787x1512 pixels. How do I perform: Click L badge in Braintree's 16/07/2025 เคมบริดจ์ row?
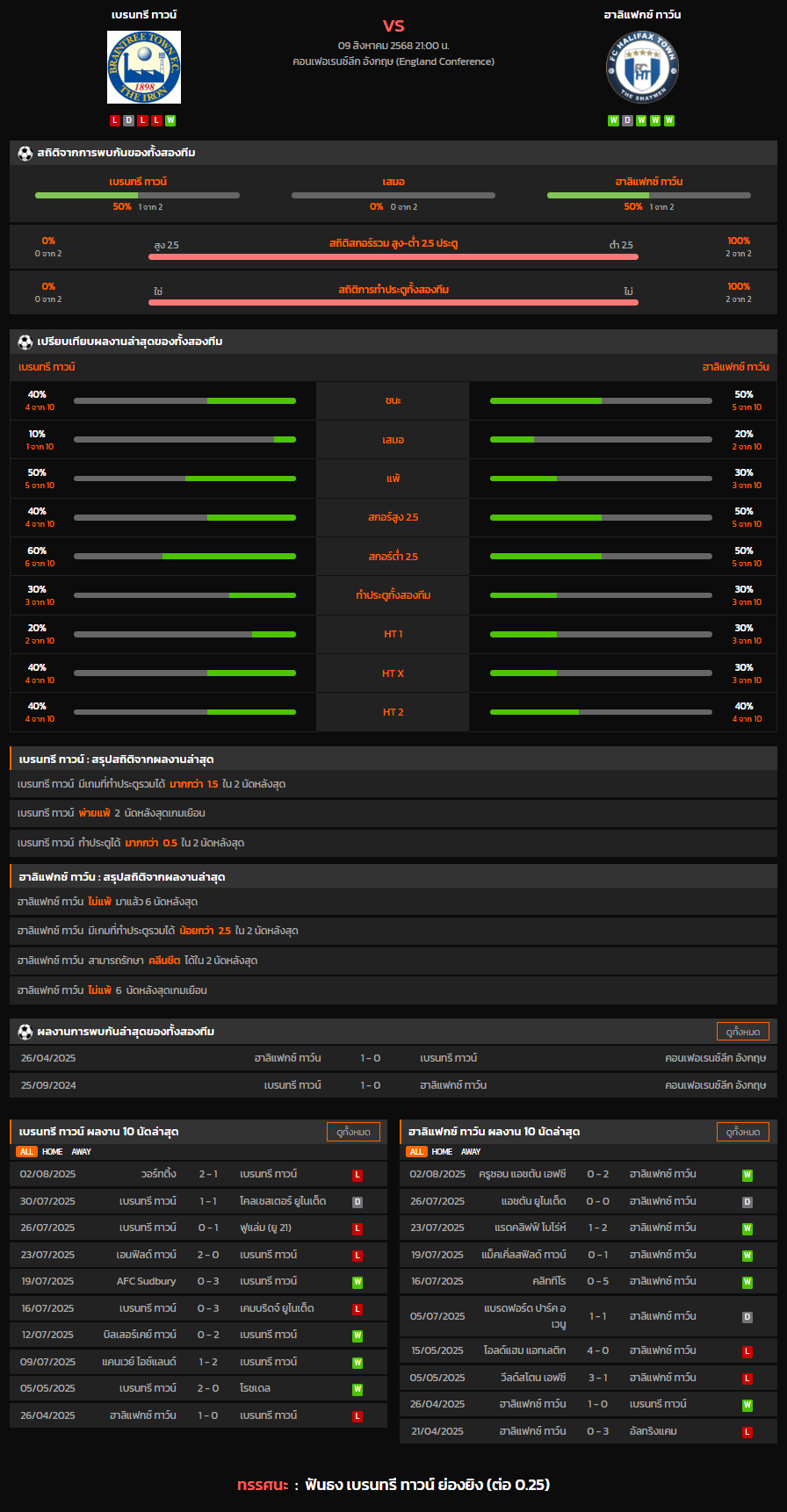(x=357, y=1309)
